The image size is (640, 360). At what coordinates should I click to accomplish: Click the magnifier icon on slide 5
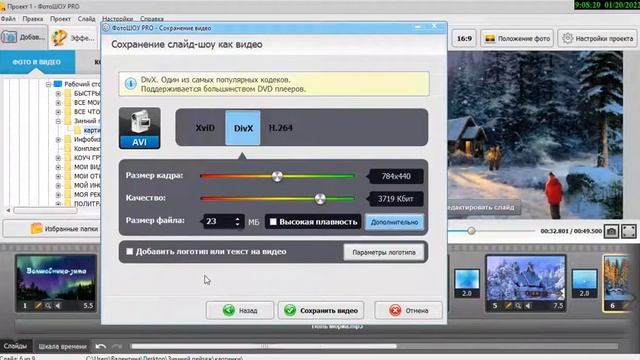tap(518, 306)
